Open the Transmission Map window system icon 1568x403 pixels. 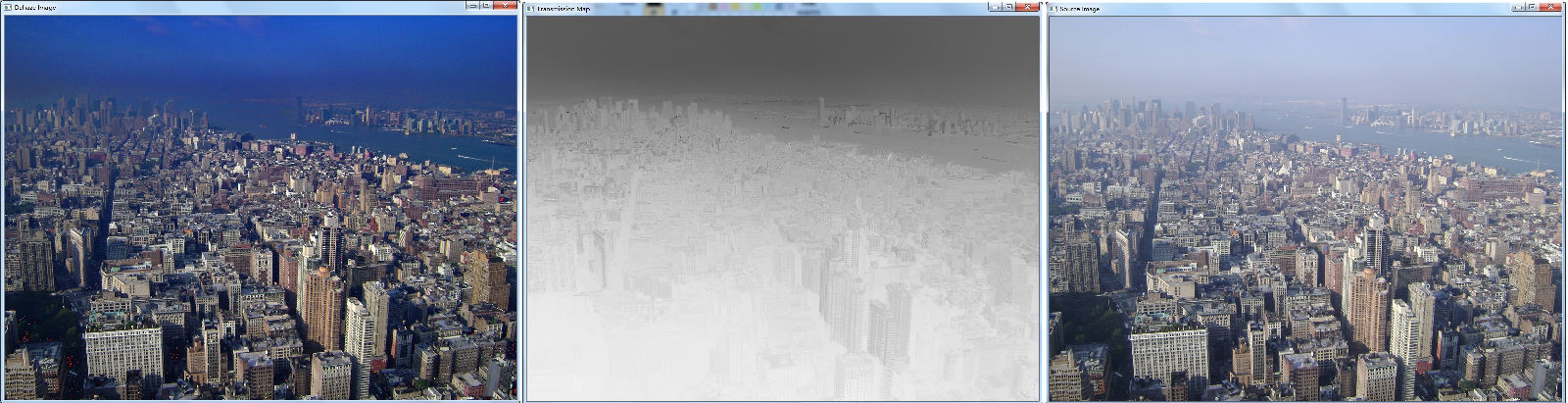point(530,8)
